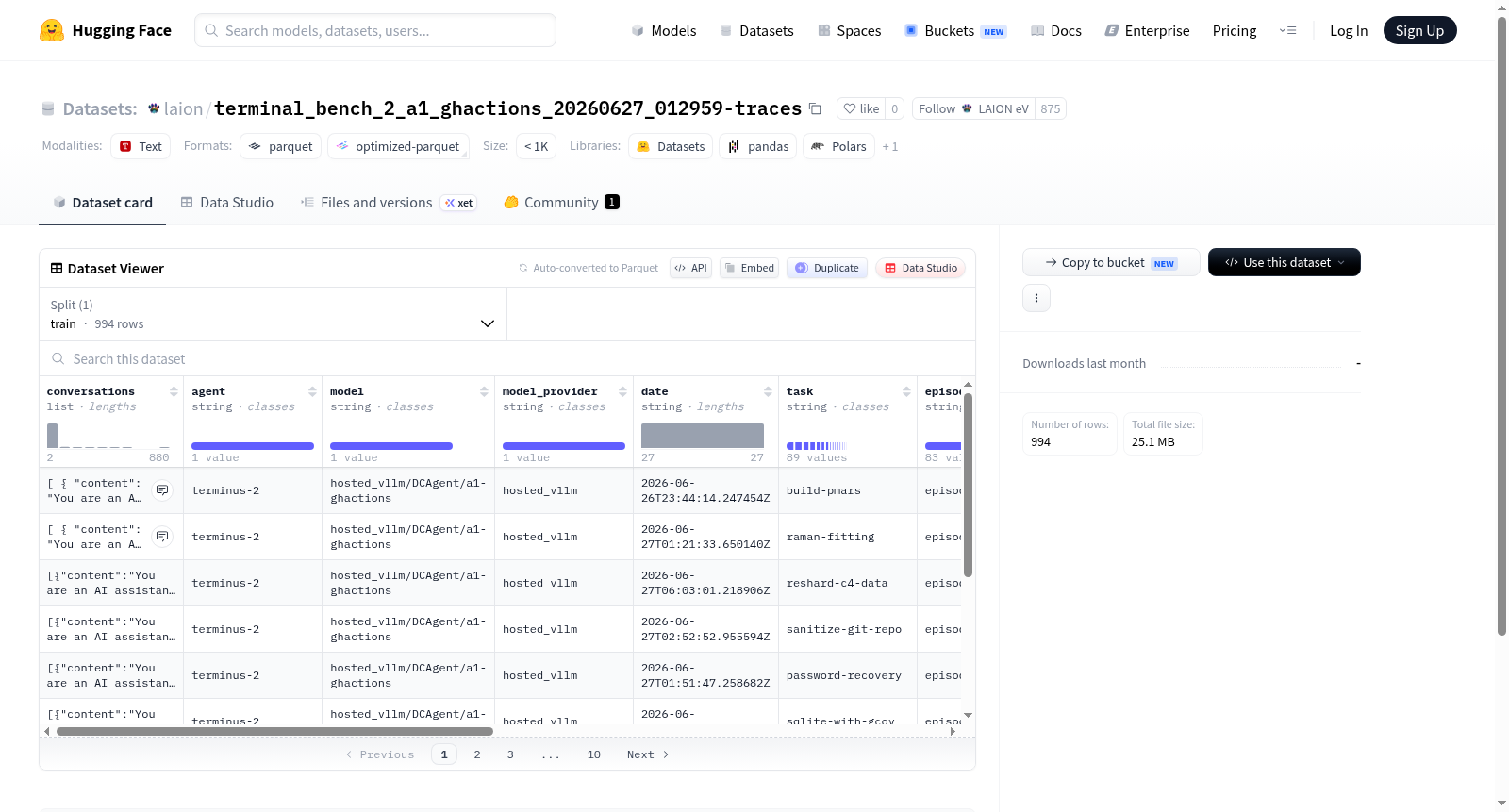Sort the agent column using its arrows
1509x812 pixels.
click(x=312, y=391)
